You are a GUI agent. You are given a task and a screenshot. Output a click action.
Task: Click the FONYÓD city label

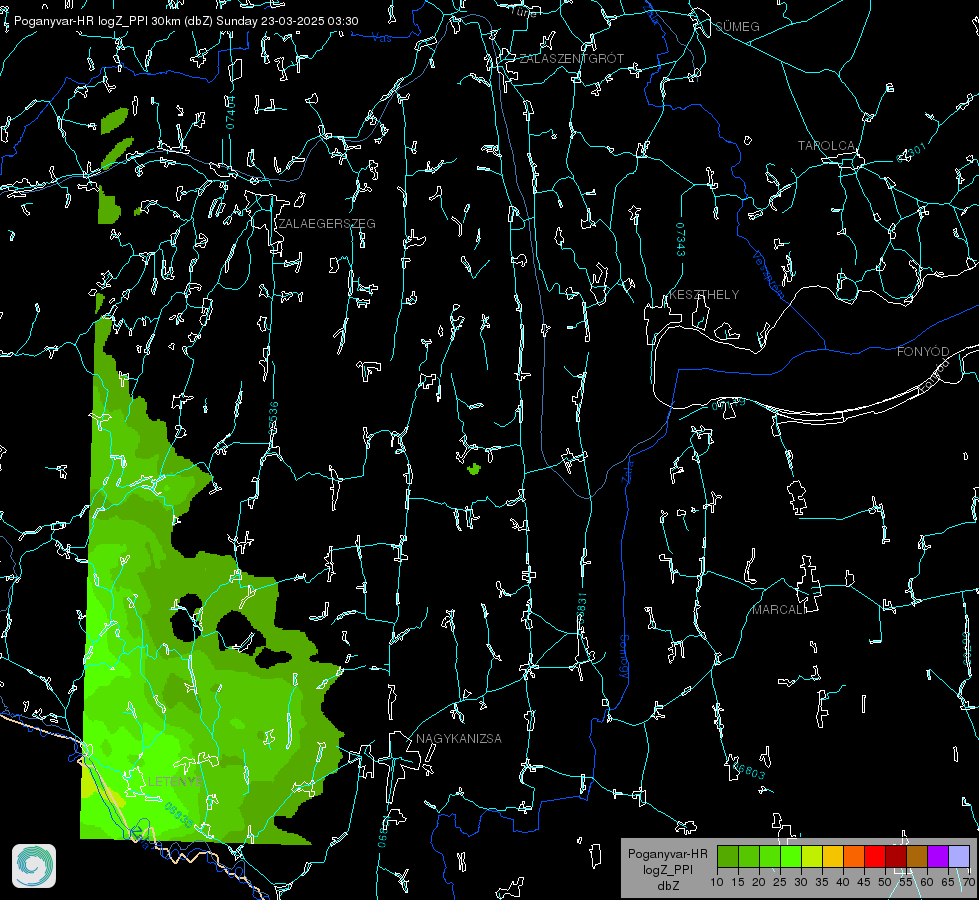pos(923,352)
